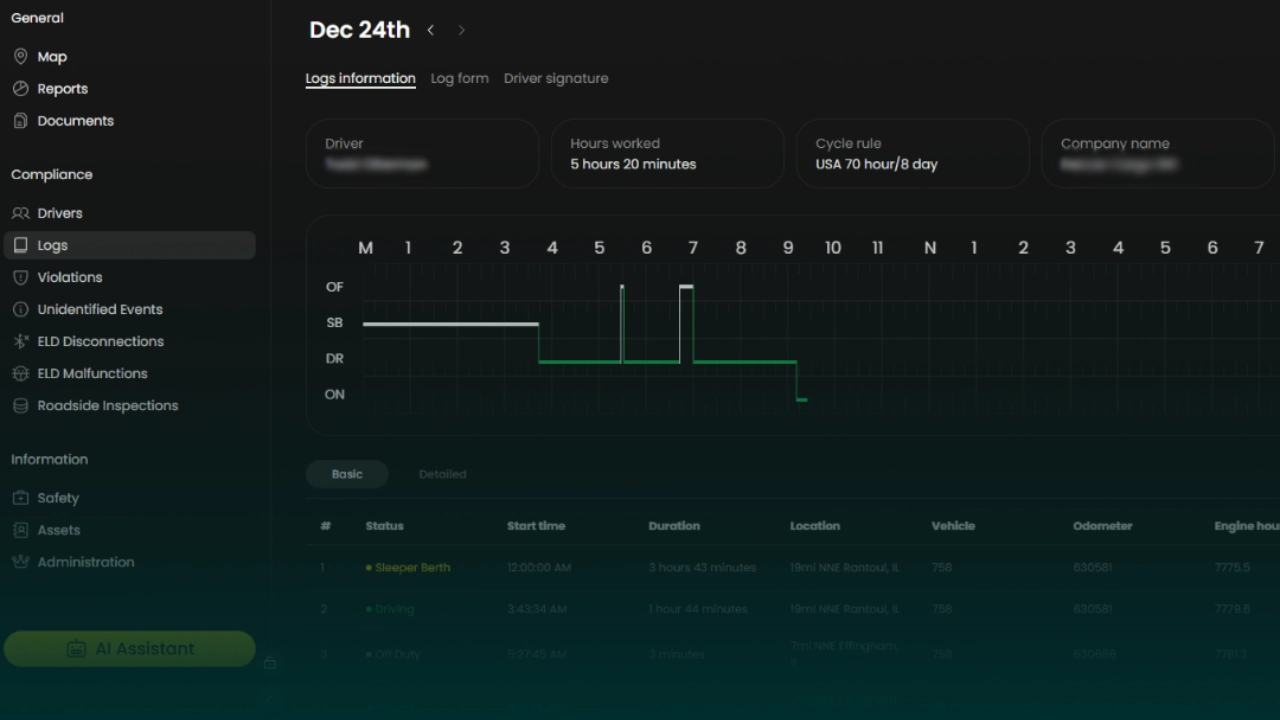This screenshot has width=1280, height=720.
Task: Click the Dec 24th date heading
Action: [360, 30]
